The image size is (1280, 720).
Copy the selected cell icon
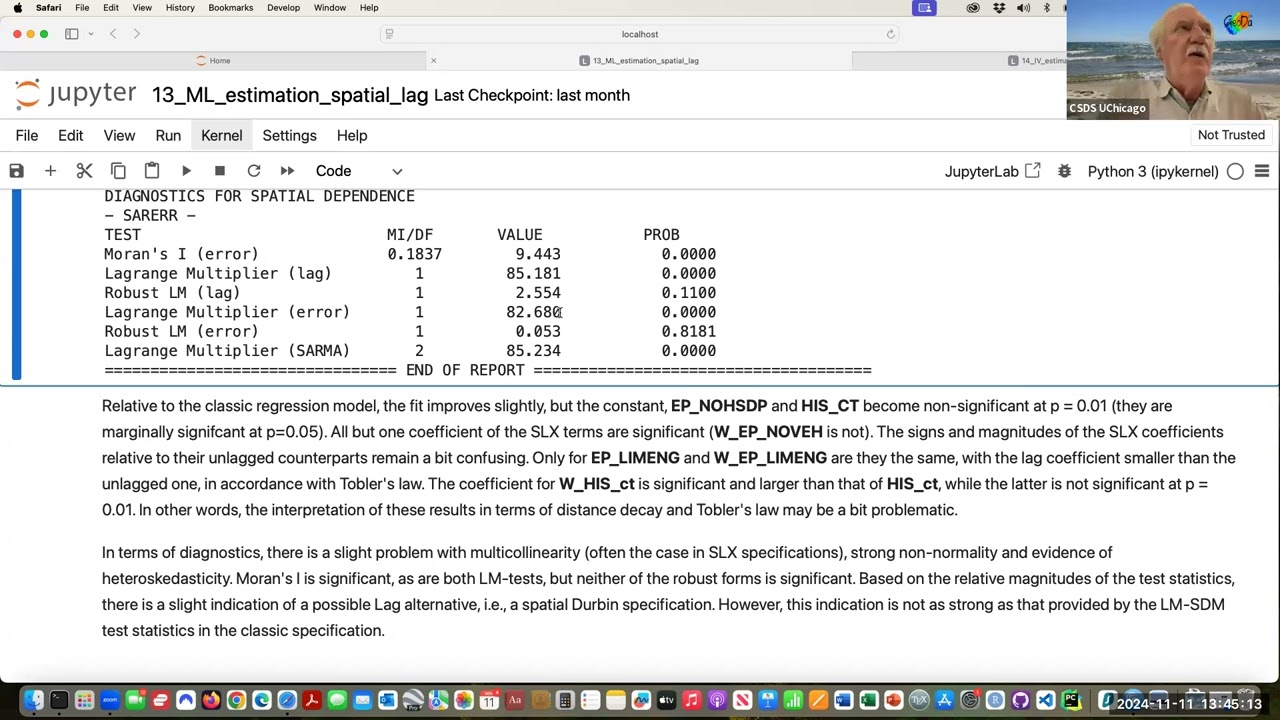click(x=118, y=171)
